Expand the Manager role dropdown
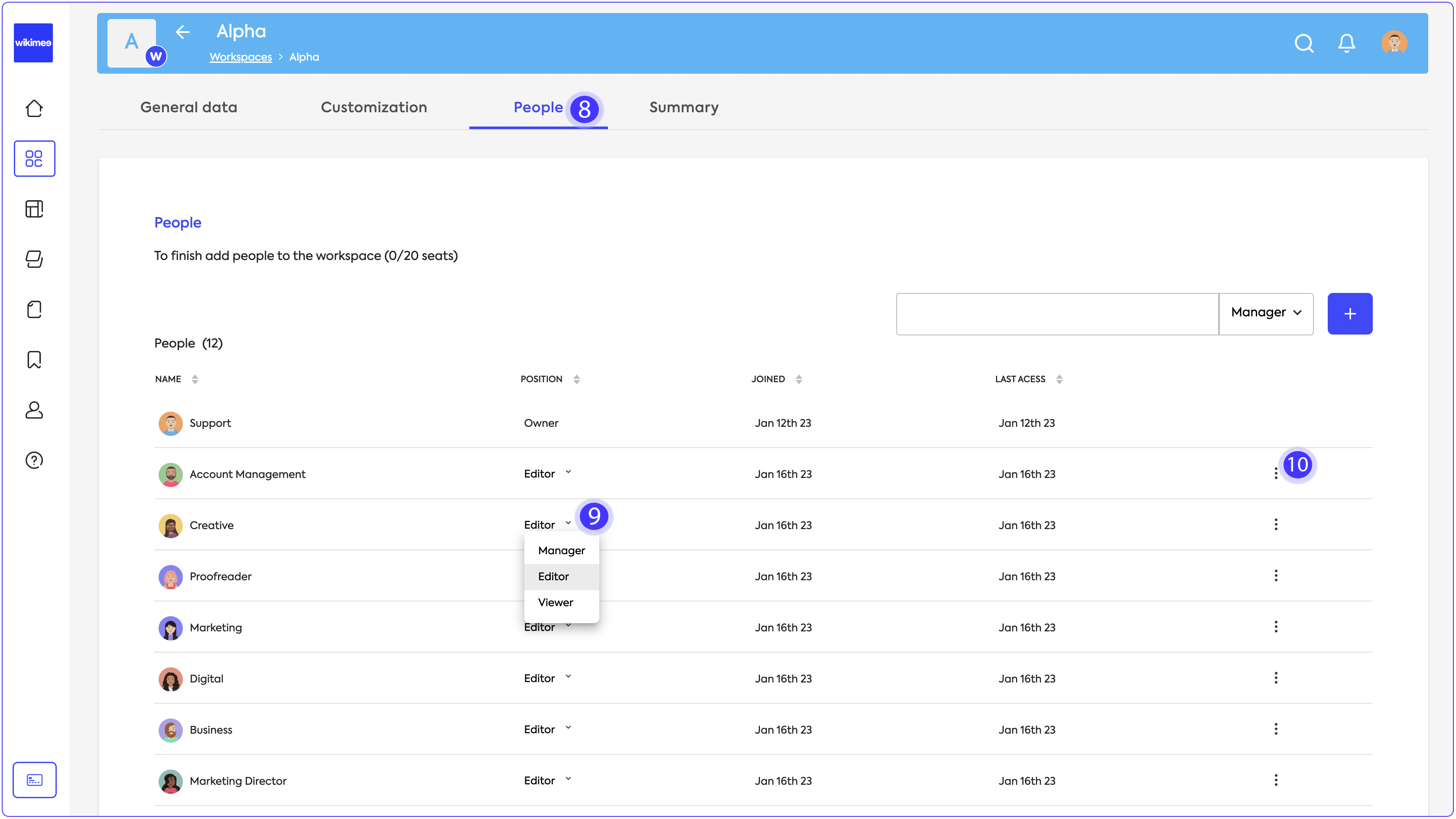 (1265, 312)
